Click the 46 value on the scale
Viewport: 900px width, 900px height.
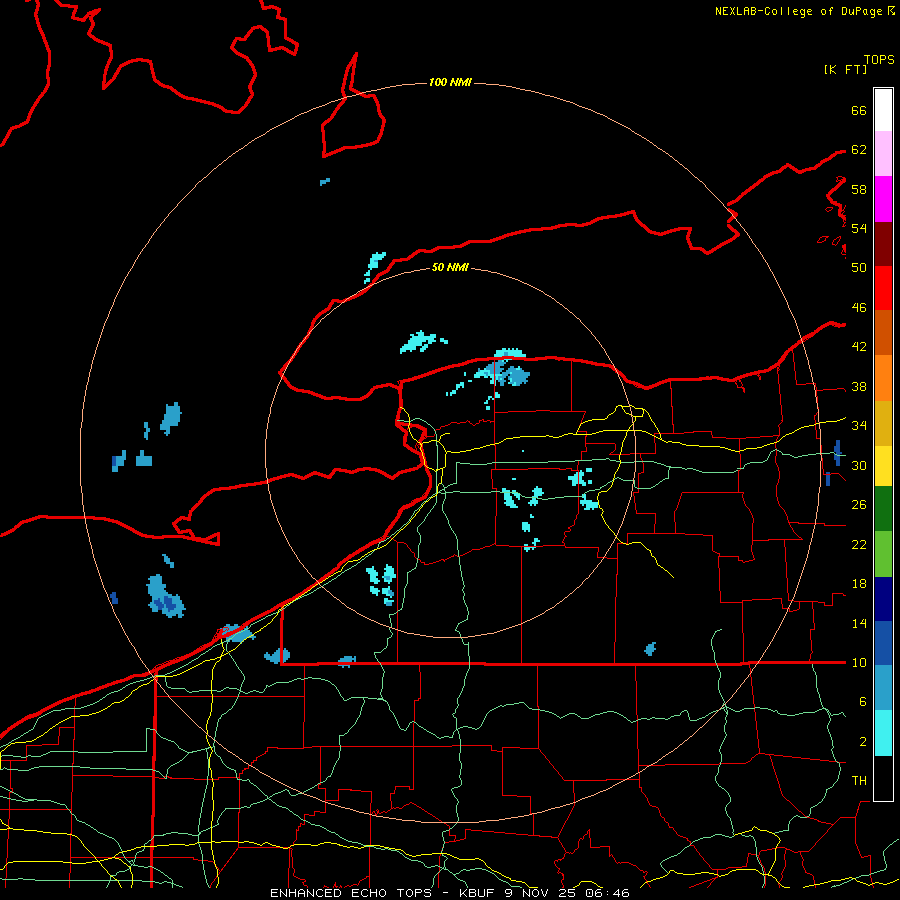pyautogui.click(x=859, y=308)
